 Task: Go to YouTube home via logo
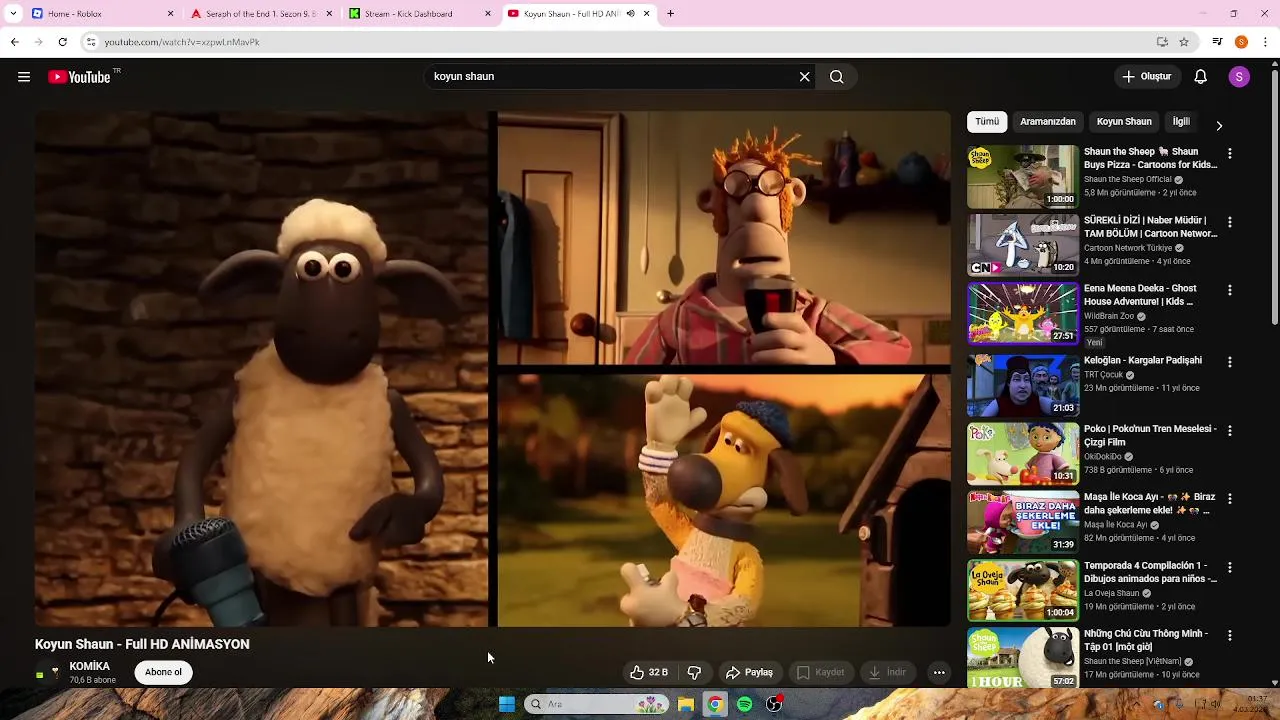[x=80, y=77]
